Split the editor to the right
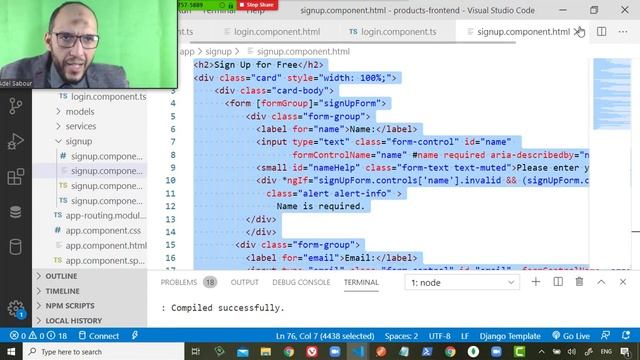This screenshot has height=360, width=640. tap(601, 31)
